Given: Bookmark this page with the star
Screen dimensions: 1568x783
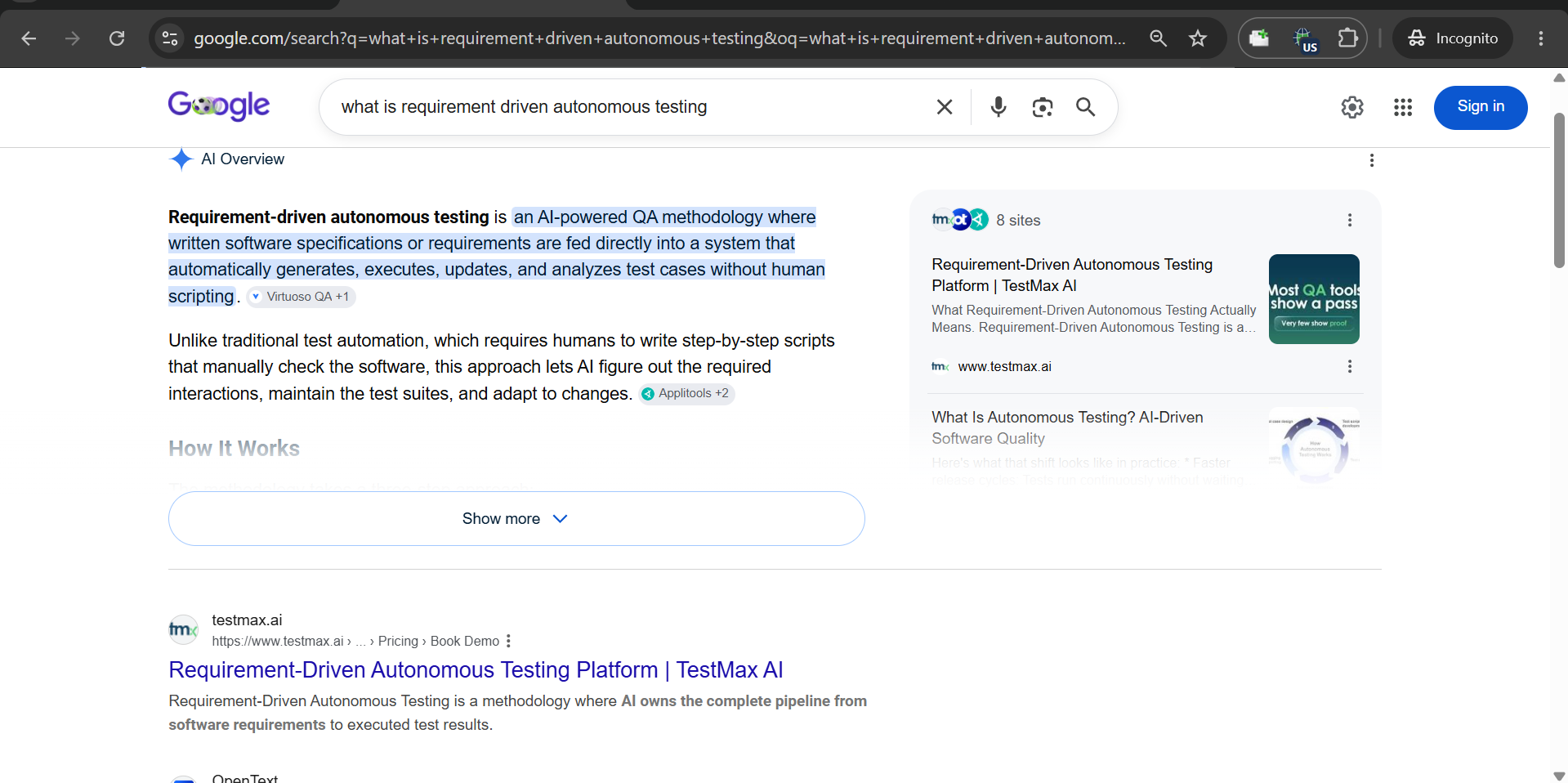Looking at the screenshot, I should point(1198,38).
